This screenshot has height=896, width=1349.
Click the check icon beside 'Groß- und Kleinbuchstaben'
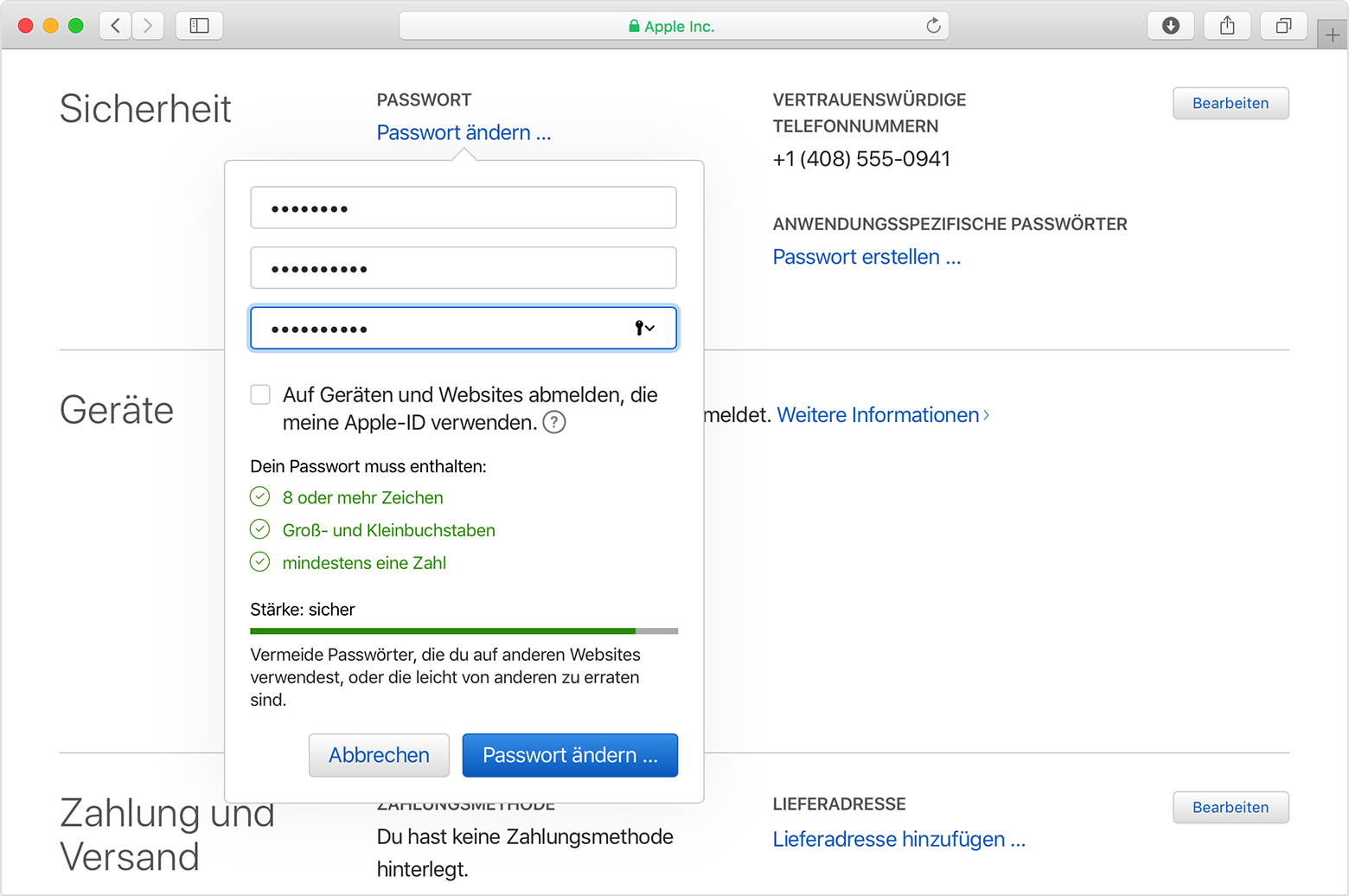point(260,529)
